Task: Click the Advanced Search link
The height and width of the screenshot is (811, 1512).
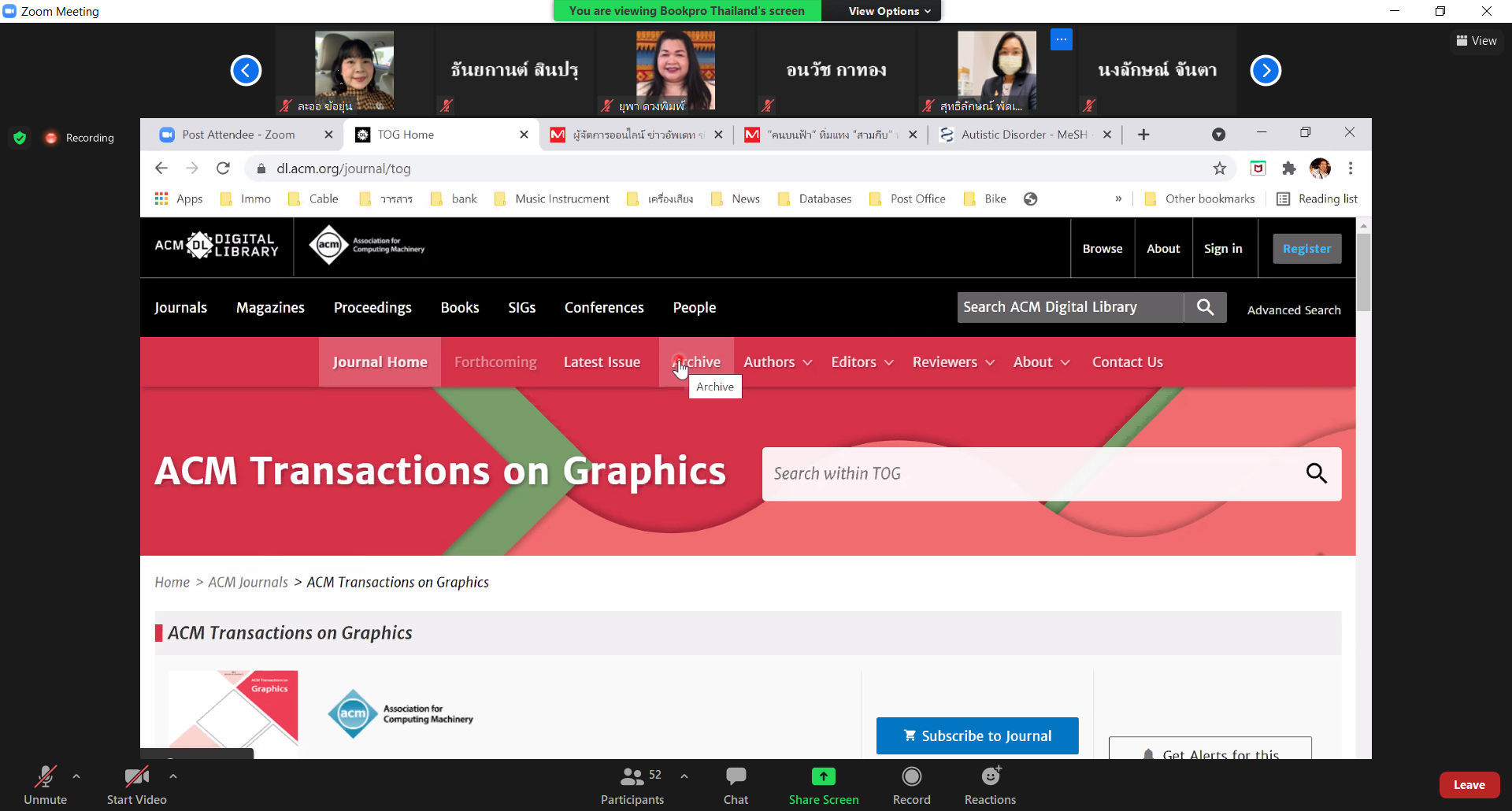Action: [x=1293, y=310]
